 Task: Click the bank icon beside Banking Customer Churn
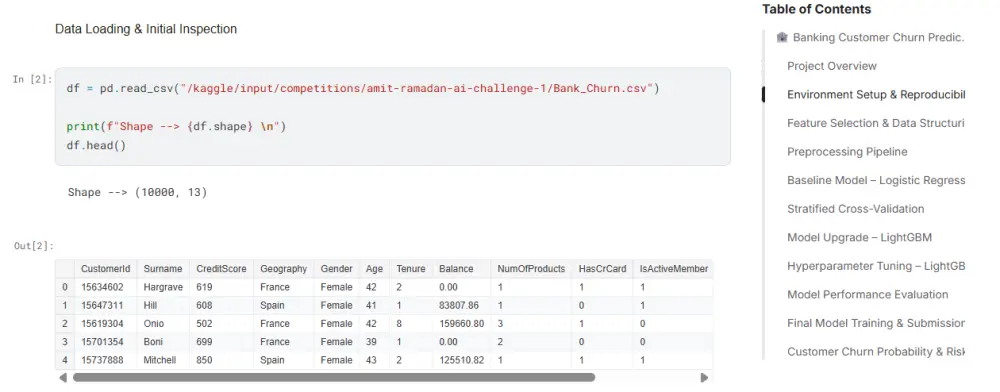click(782, 38)
